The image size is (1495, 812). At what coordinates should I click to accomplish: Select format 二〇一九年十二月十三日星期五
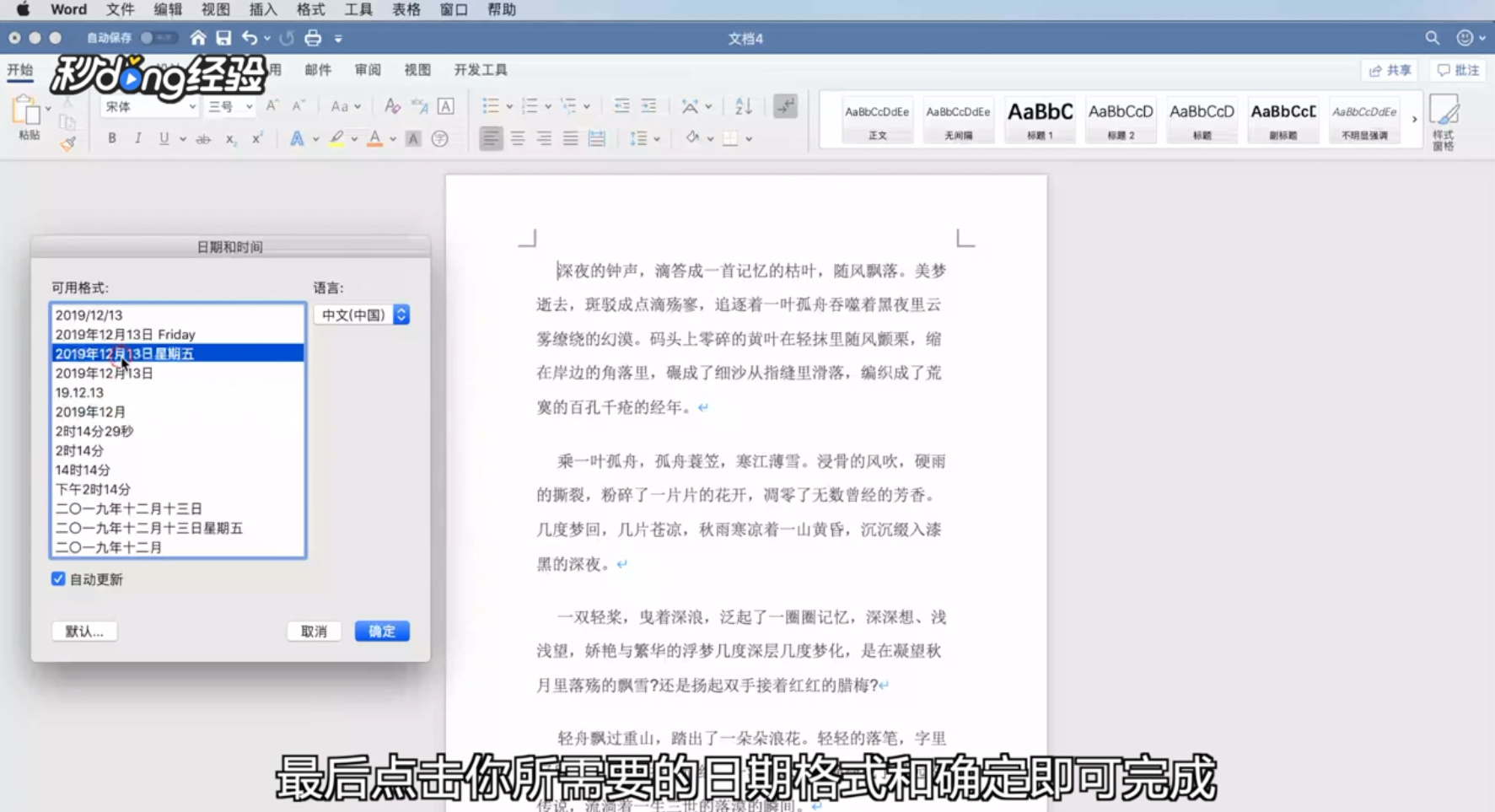(178, 529)
